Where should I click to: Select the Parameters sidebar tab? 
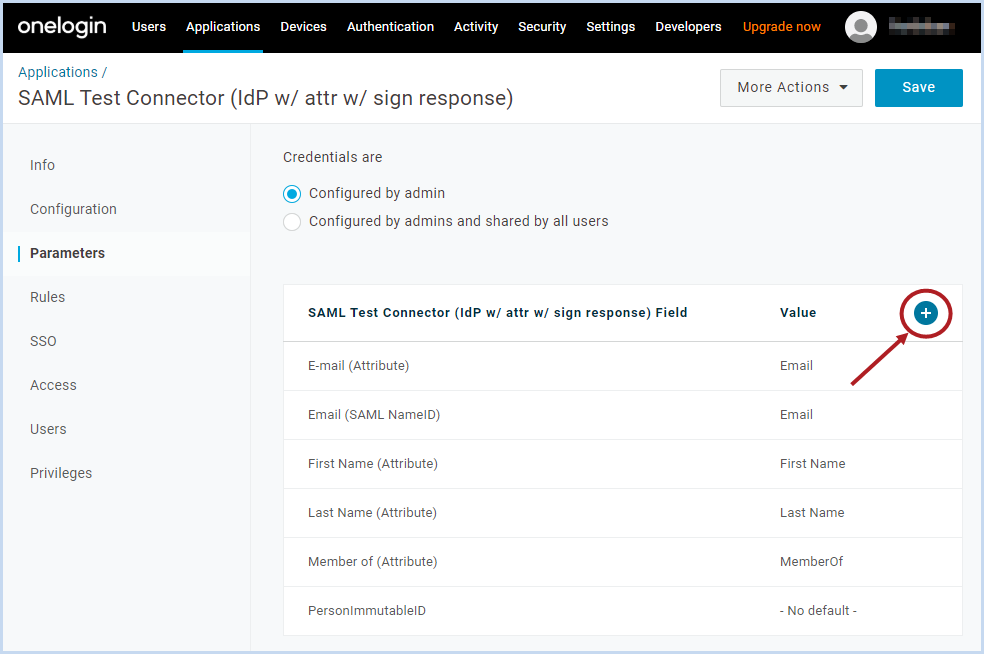(x=67, y=253)
